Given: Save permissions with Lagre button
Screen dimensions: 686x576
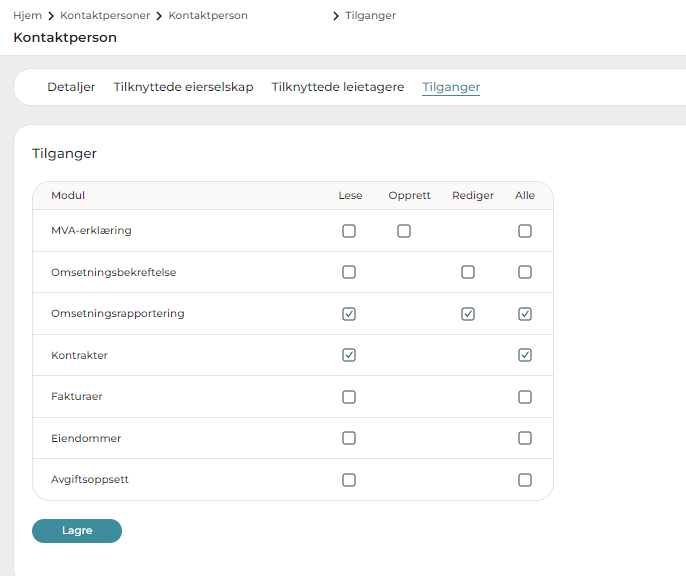Looking at the screenshot, I should 77,531.
